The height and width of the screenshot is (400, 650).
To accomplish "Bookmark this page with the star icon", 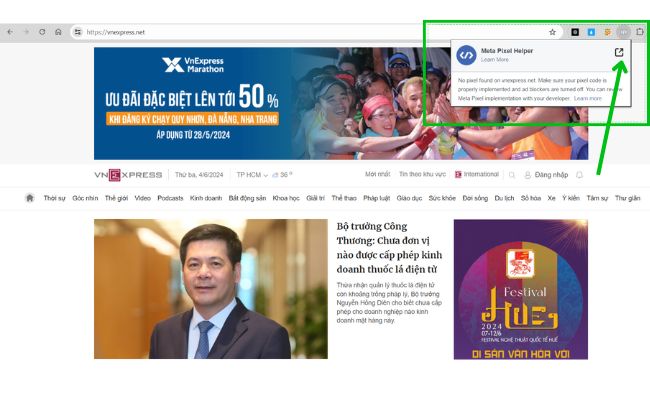I will (552, 32).
